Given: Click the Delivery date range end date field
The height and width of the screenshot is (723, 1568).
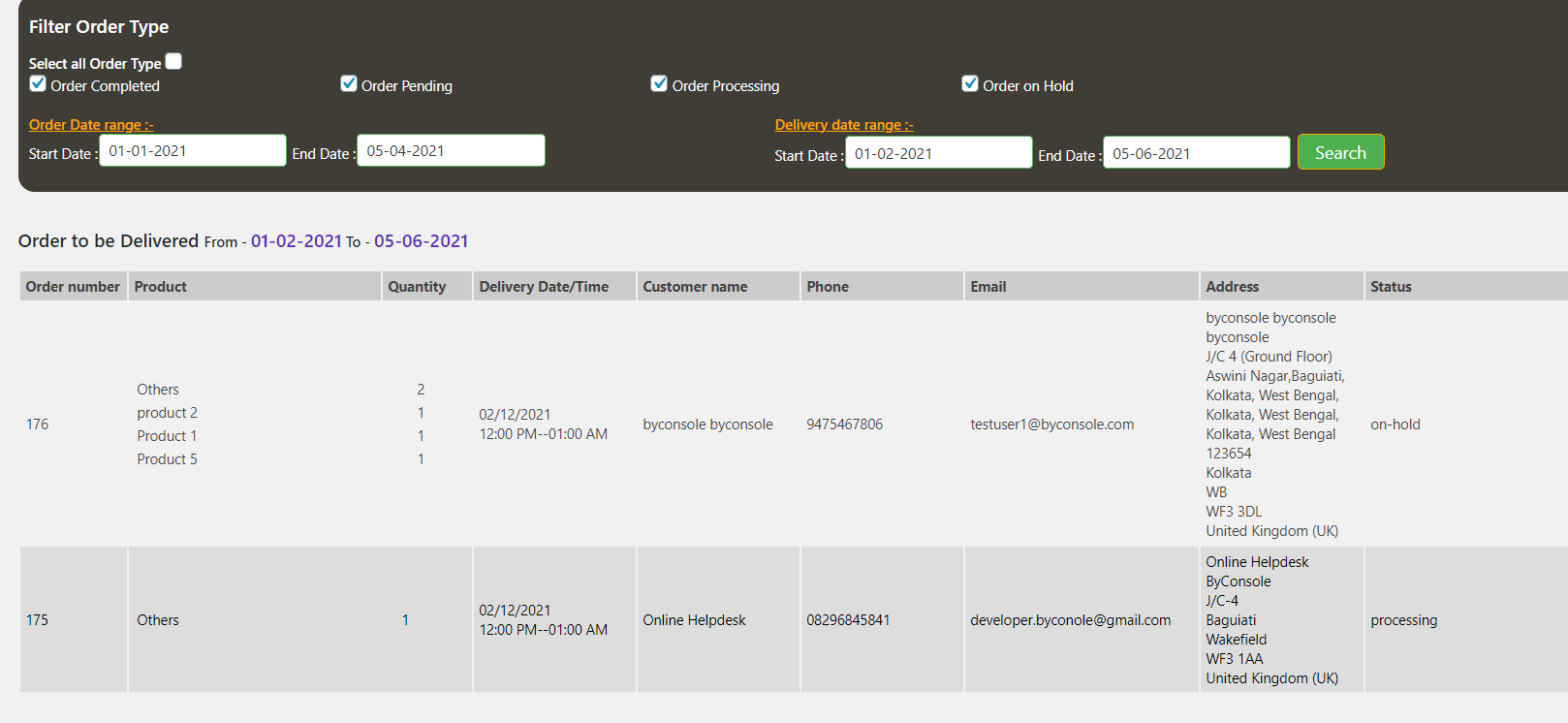Looking at the screenshot, I should 1196,152.
